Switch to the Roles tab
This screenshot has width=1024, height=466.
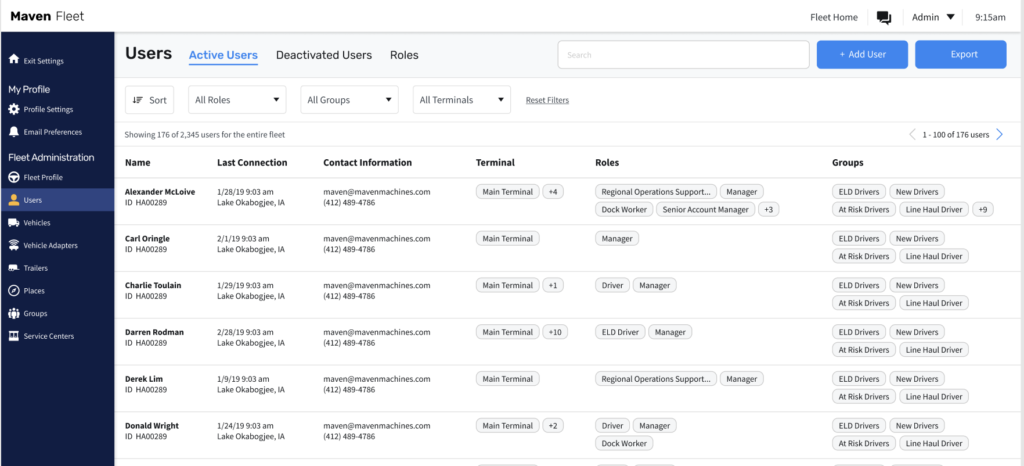pos(404,55)
